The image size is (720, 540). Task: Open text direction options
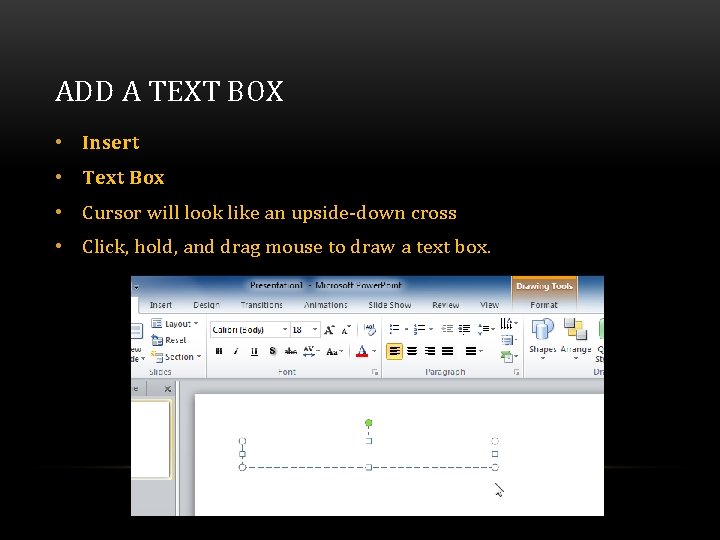click(509, 323)
